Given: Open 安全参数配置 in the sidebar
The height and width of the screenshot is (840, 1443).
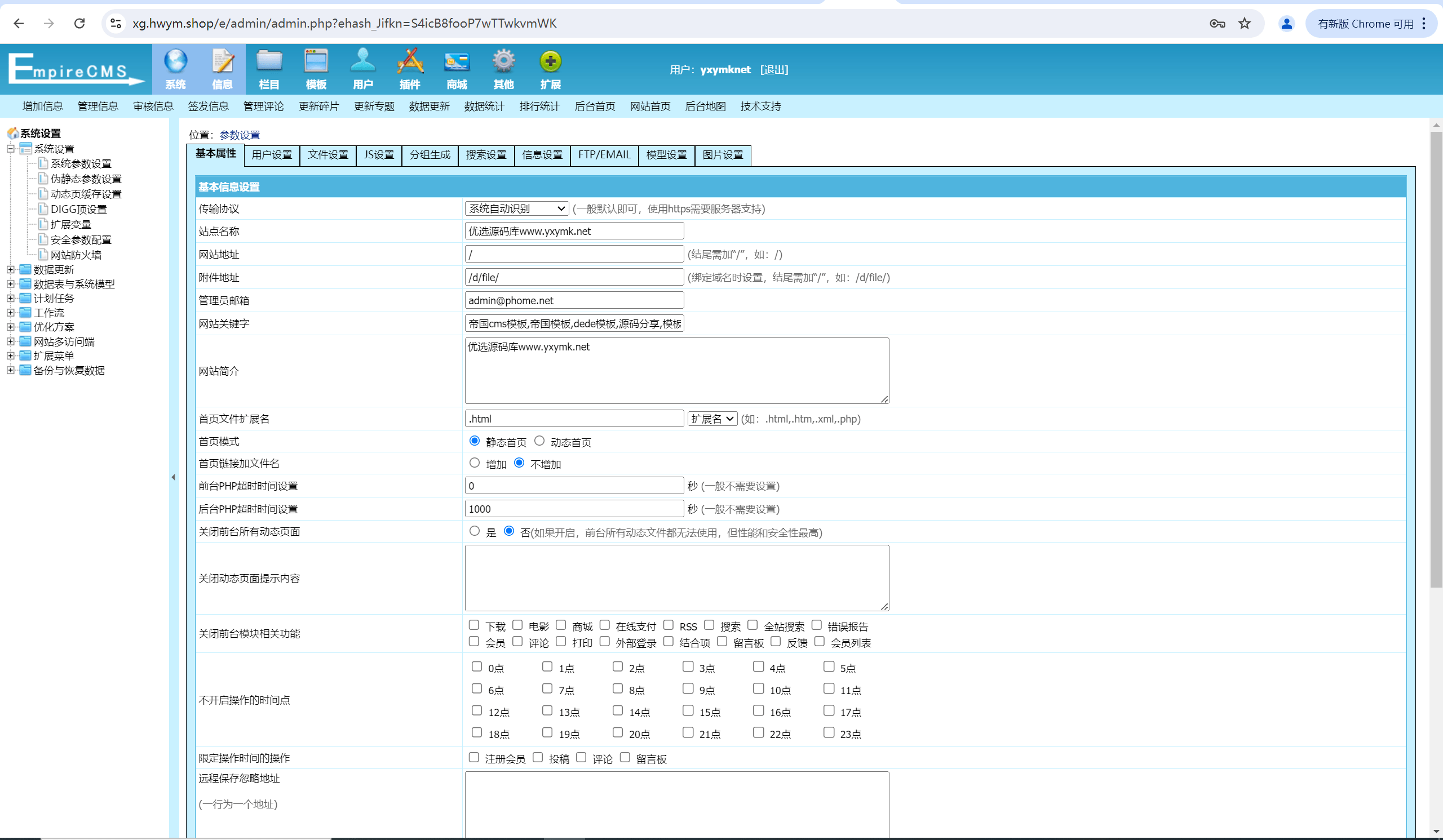Looking at the screenshot, I should click(81, 240).
